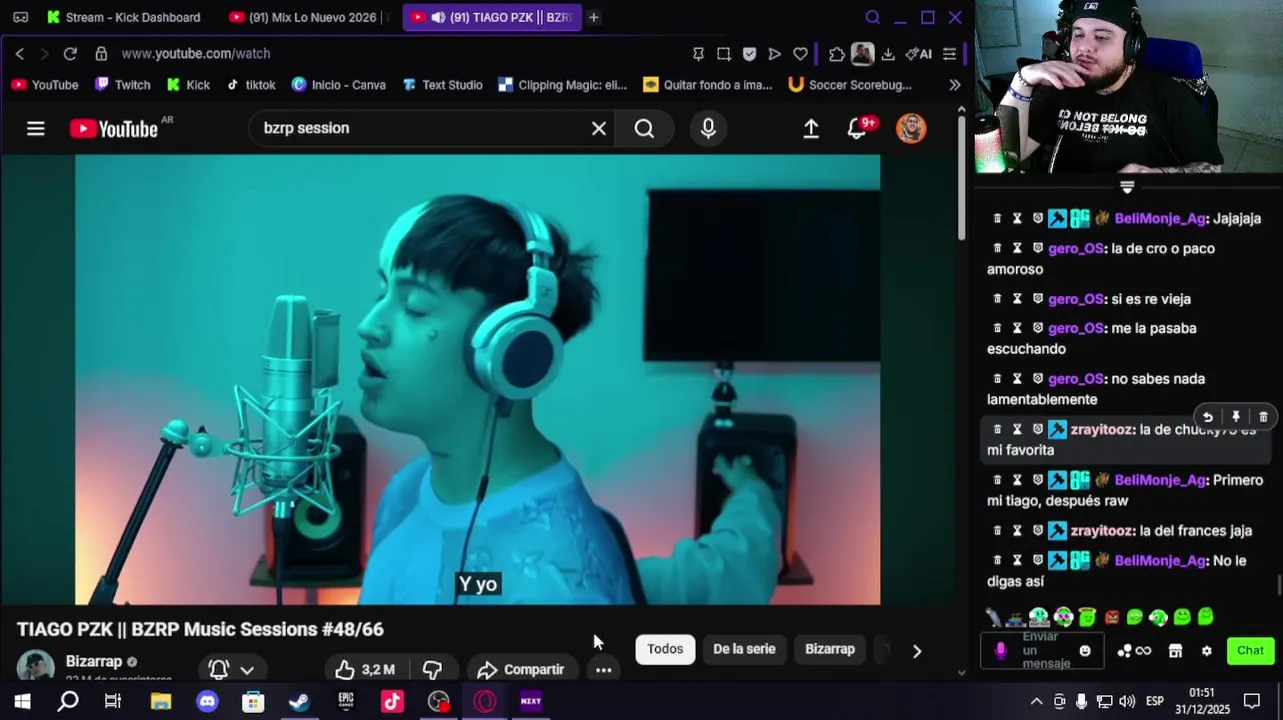Open the tab search magnifier

pyautogui.click(x=872, y=17)
